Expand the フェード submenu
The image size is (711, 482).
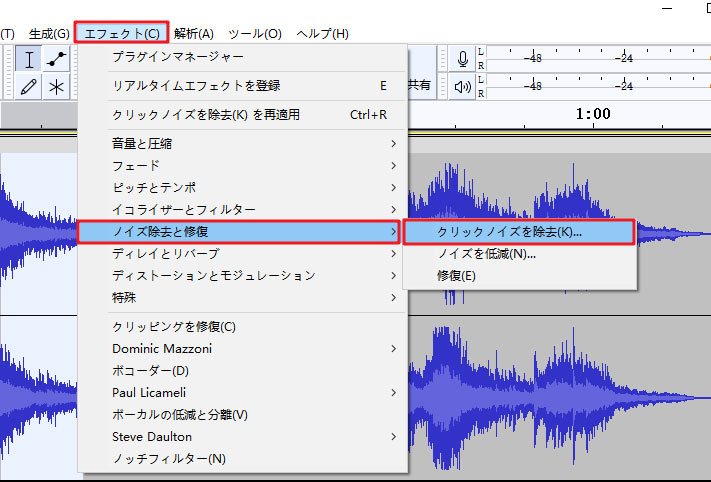point(243,166)
